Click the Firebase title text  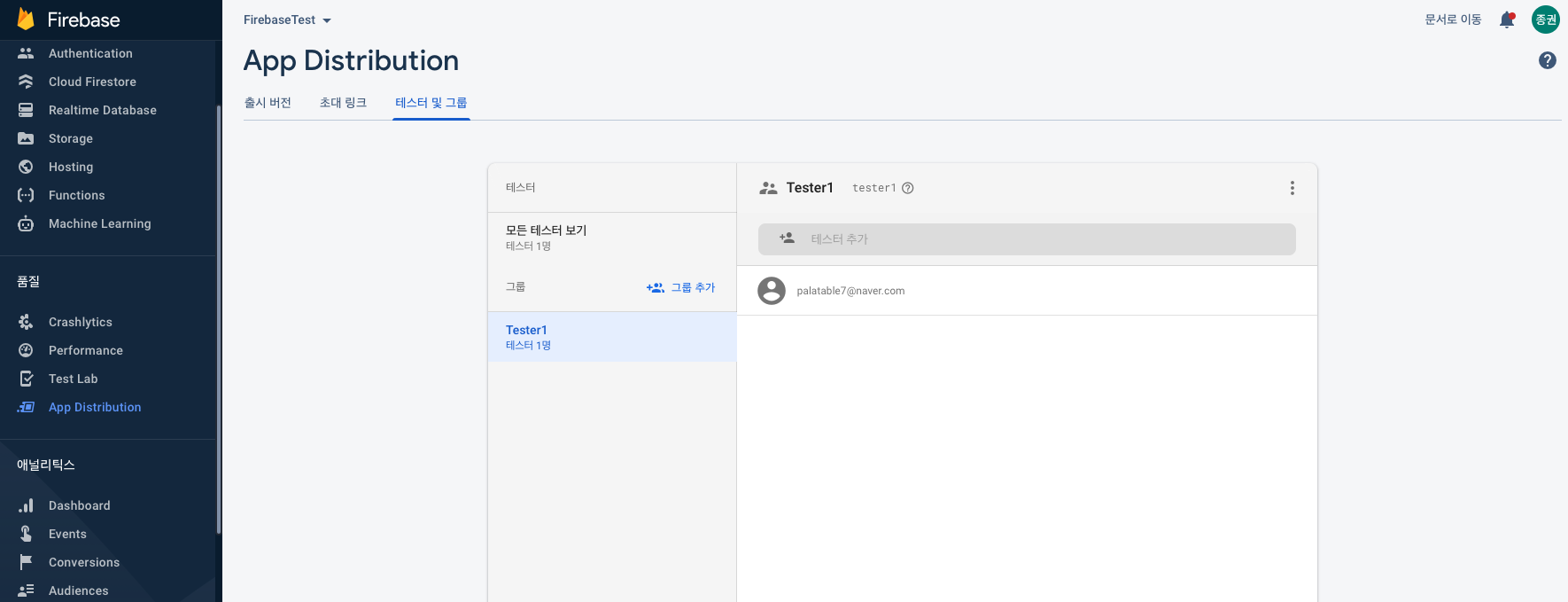point(83,20)
